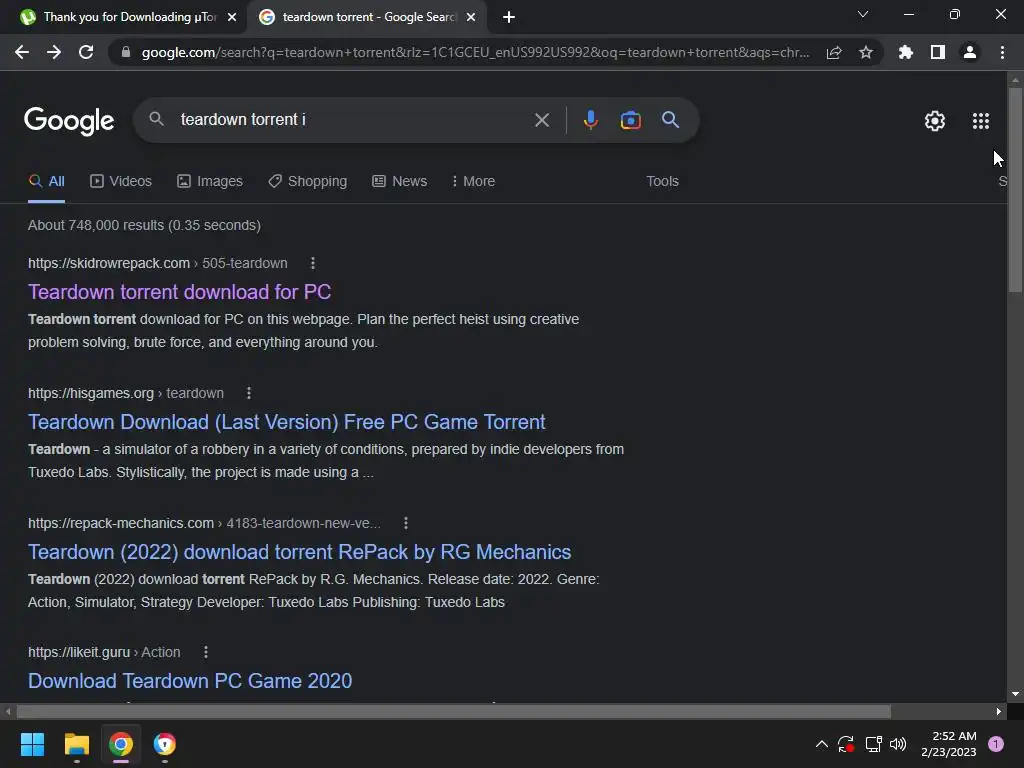Open Download Teardown PC Game 2020 link
Screen dimensions: 1024x768
[190, 680]
